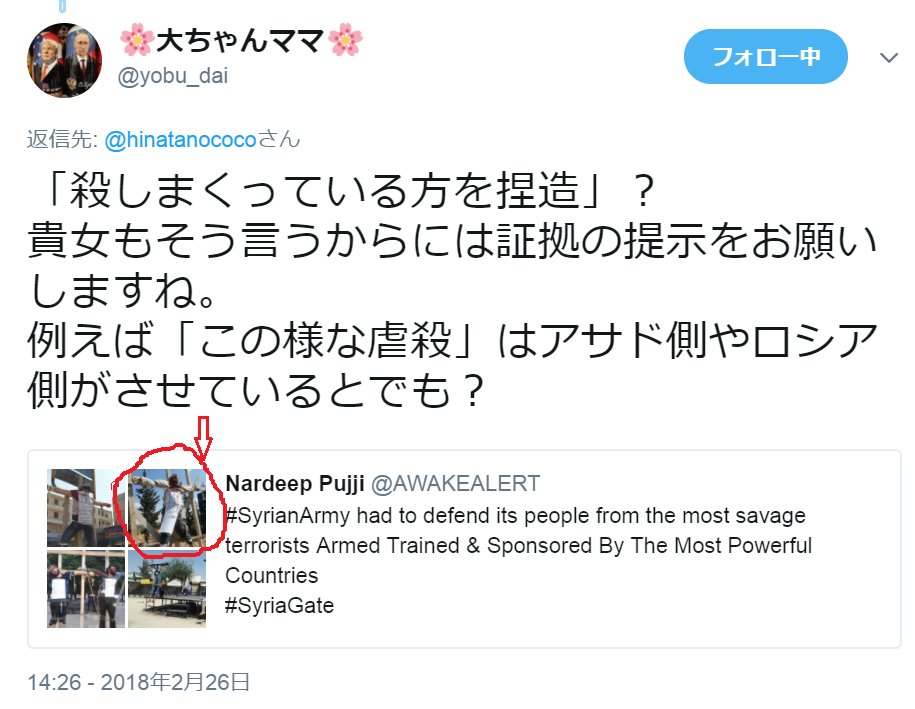This screenshot has height=709, width=915.
Task: Open the @AWAKEALERT handle
Action: (x=455, y=483)
